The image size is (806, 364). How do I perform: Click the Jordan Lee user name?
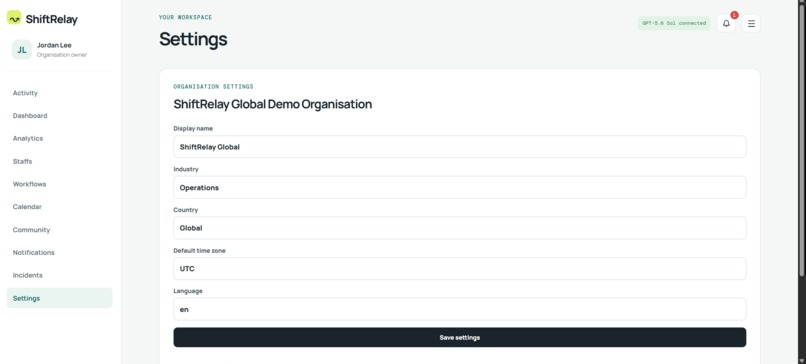[54, 45]
